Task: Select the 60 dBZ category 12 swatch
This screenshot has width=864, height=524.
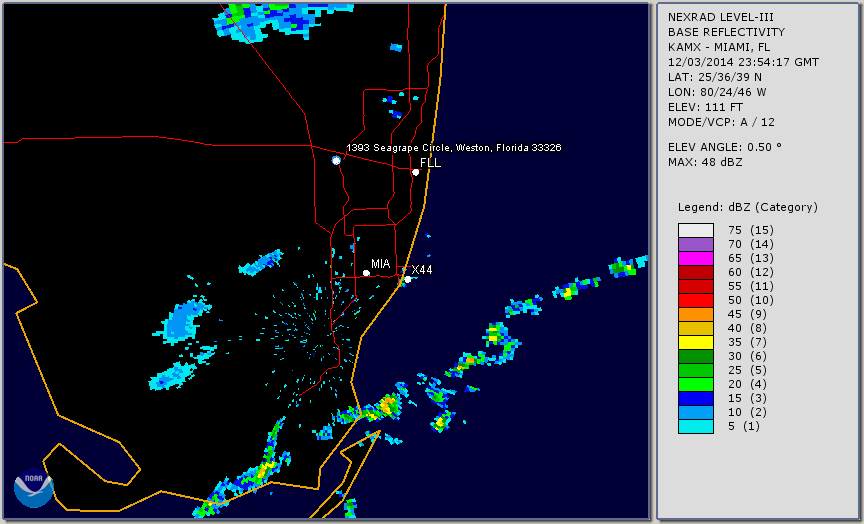Action: (x=696, y=272)
